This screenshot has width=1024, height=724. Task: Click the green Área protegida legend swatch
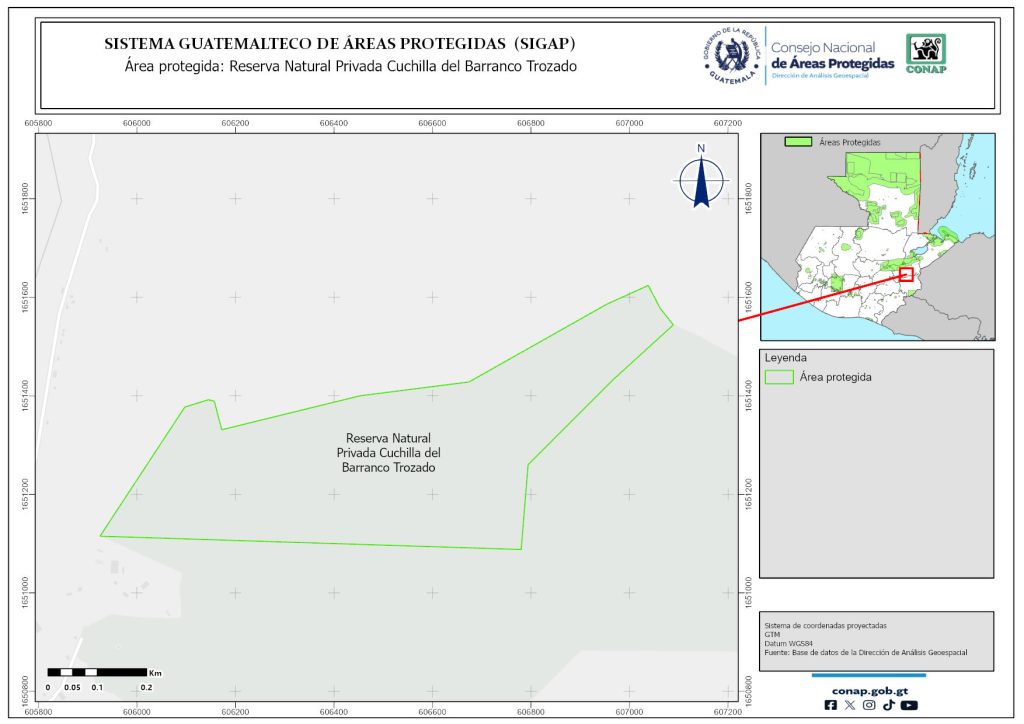(779, 377)
